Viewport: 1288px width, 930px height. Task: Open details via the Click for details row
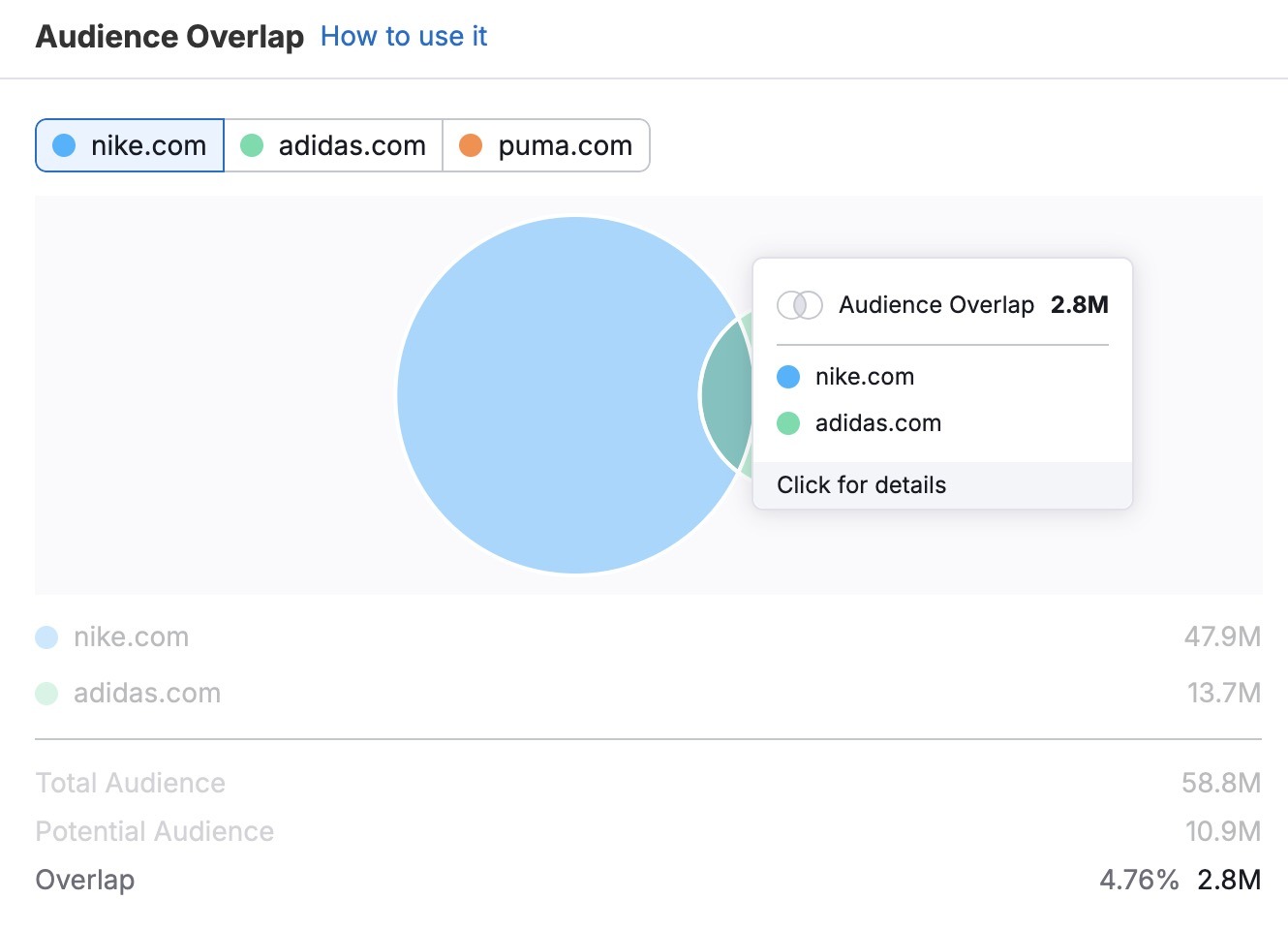click(x=860, y=484)
